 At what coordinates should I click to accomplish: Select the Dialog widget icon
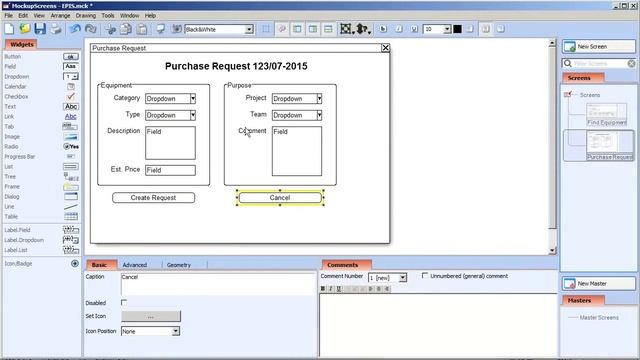point(71,196)
